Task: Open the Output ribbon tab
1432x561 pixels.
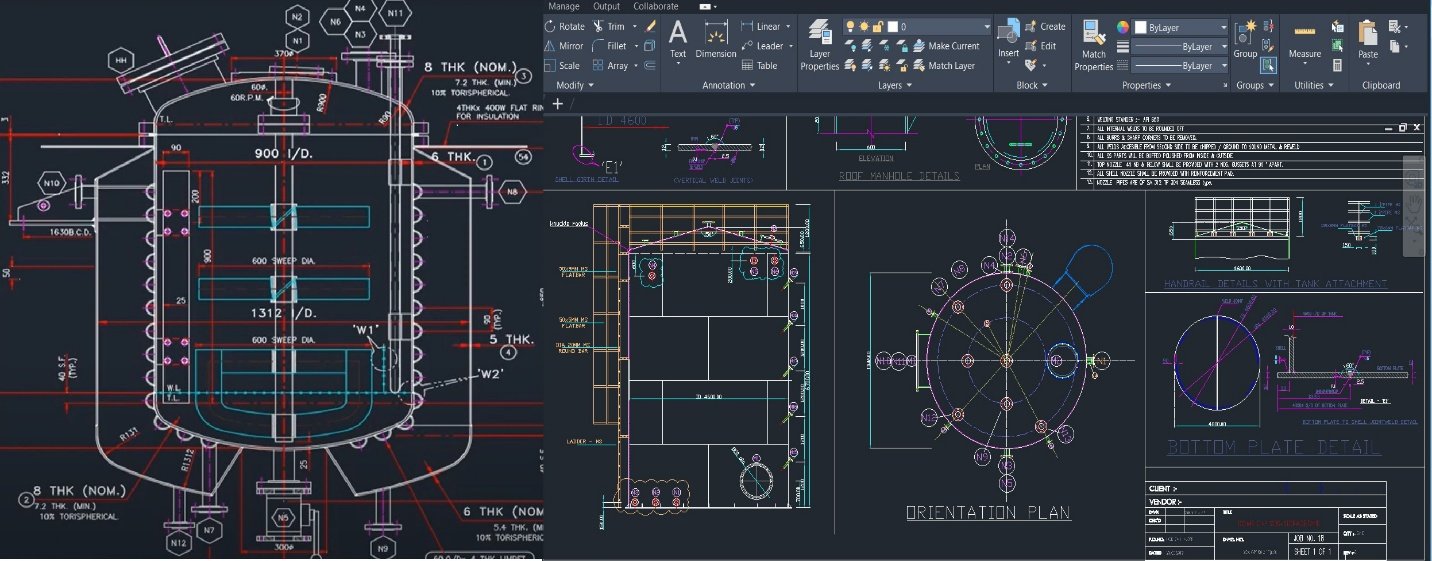Action: coord(607,6)
